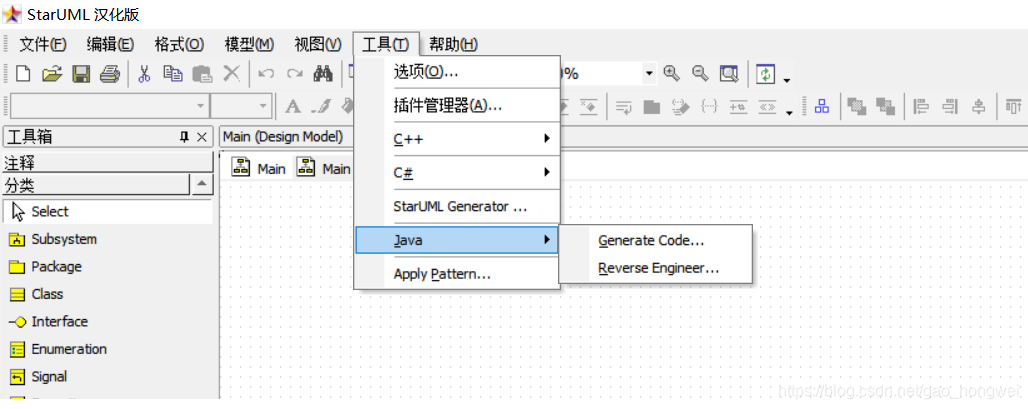1028x409 pixels.
Task: Pick the Select tool in toolbox
Action: 108,212
